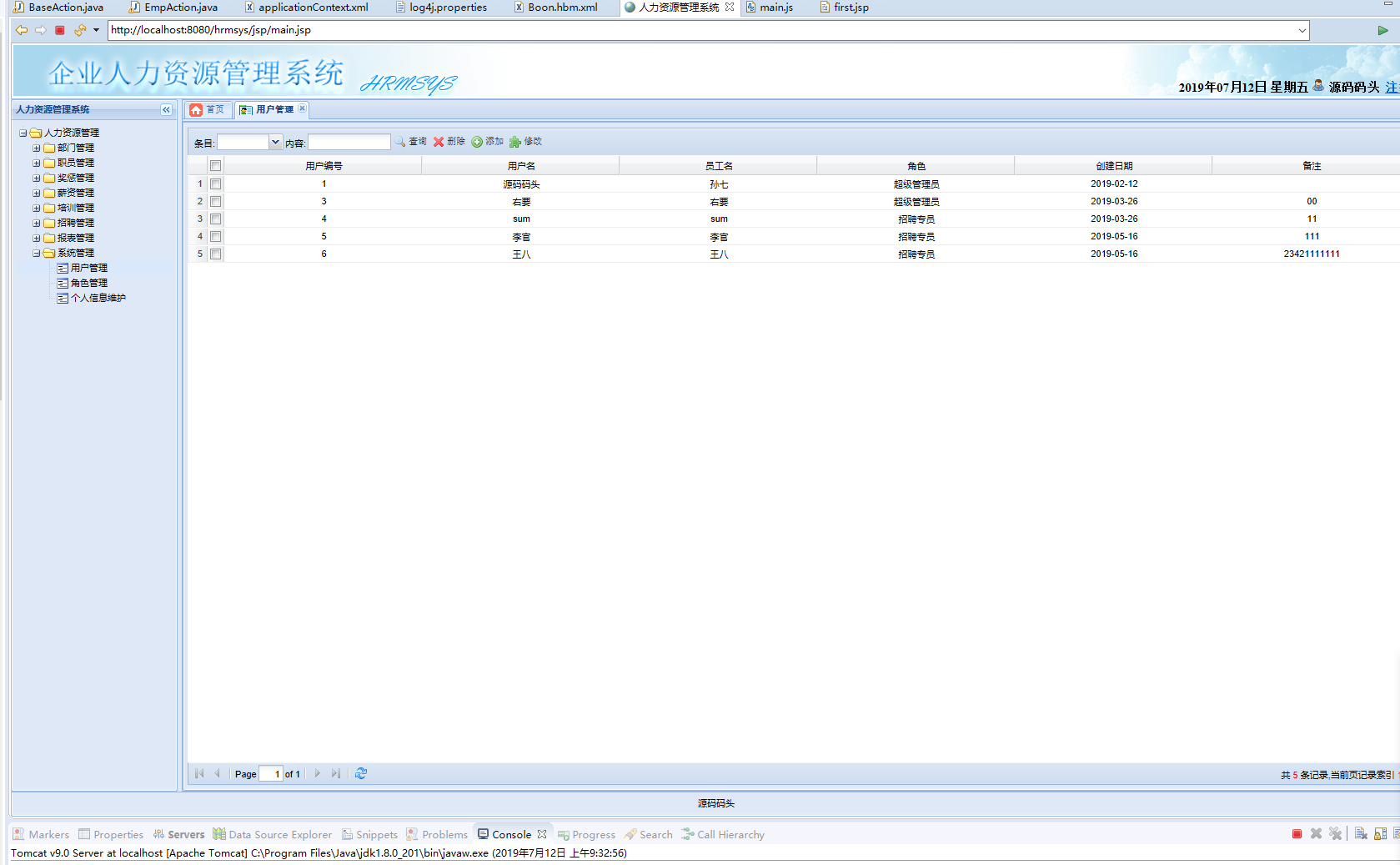Viewport: 1400px width, 865px height.
Task: Click the browser back arrow icon
Action: pyautogui.click(x=22, y=30)
